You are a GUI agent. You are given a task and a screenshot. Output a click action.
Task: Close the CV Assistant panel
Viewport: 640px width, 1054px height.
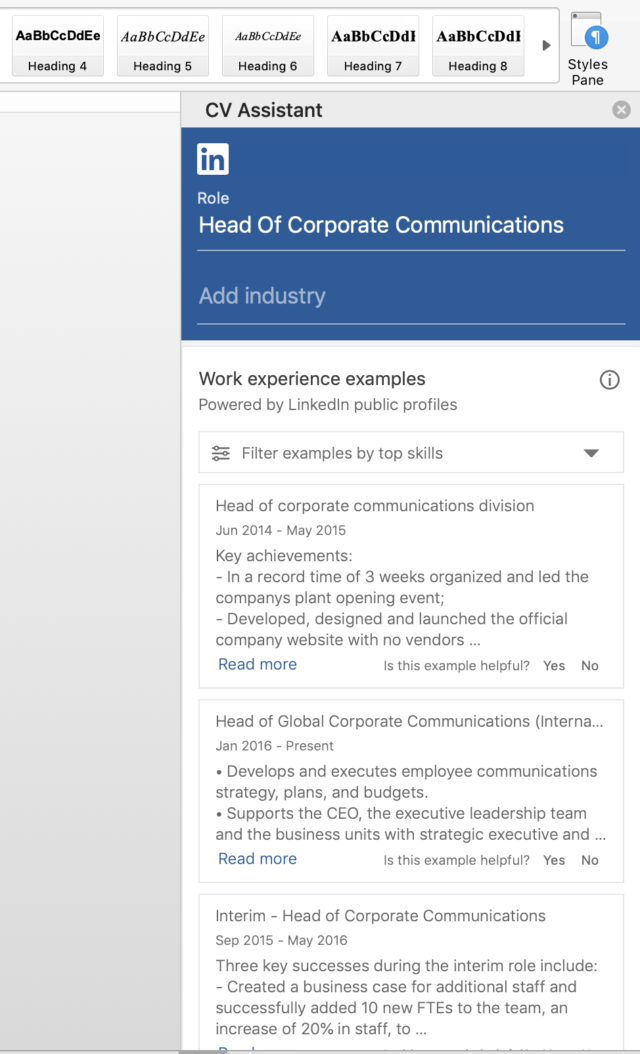(622, 110)
